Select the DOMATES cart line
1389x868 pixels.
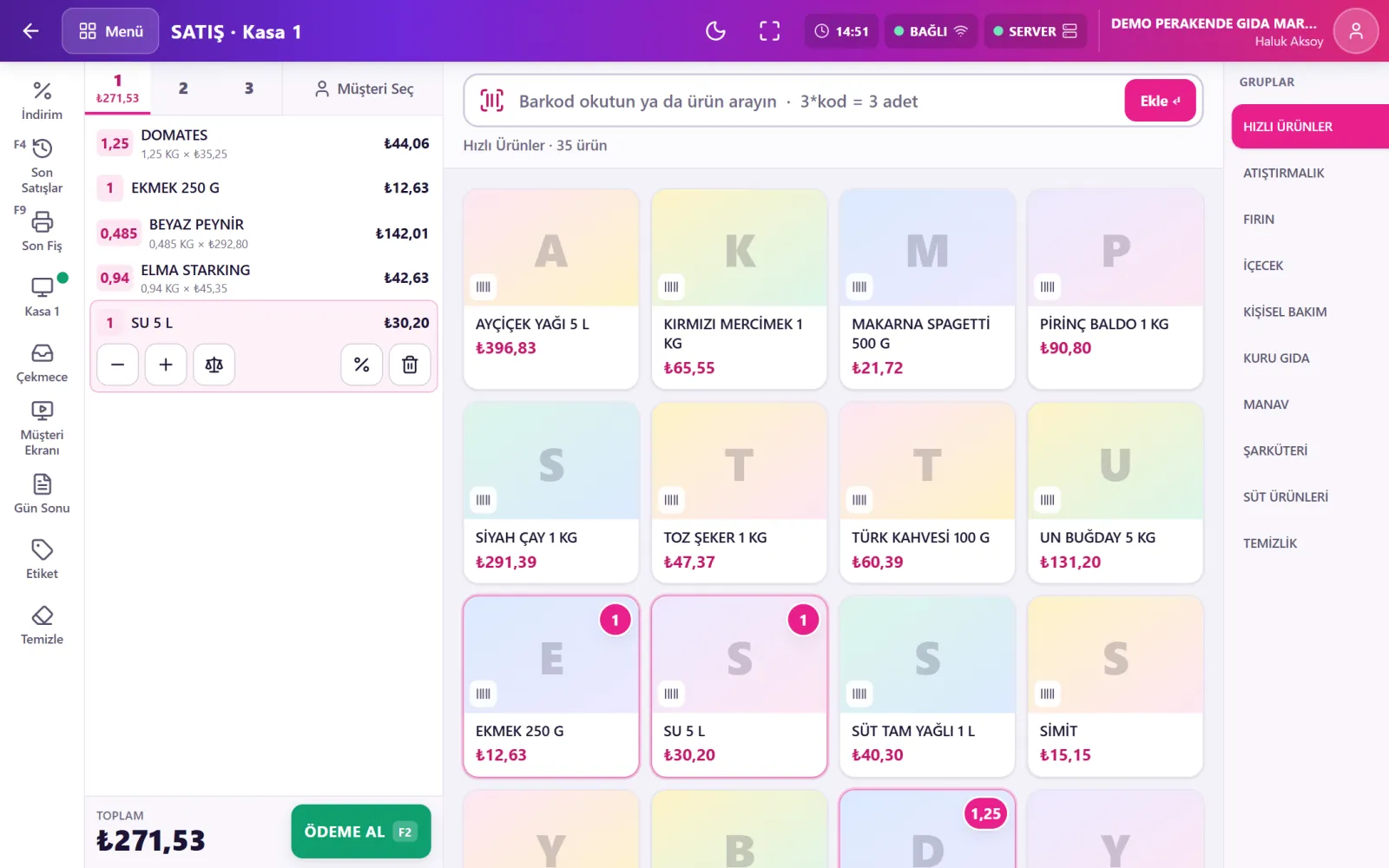(264, 143)
